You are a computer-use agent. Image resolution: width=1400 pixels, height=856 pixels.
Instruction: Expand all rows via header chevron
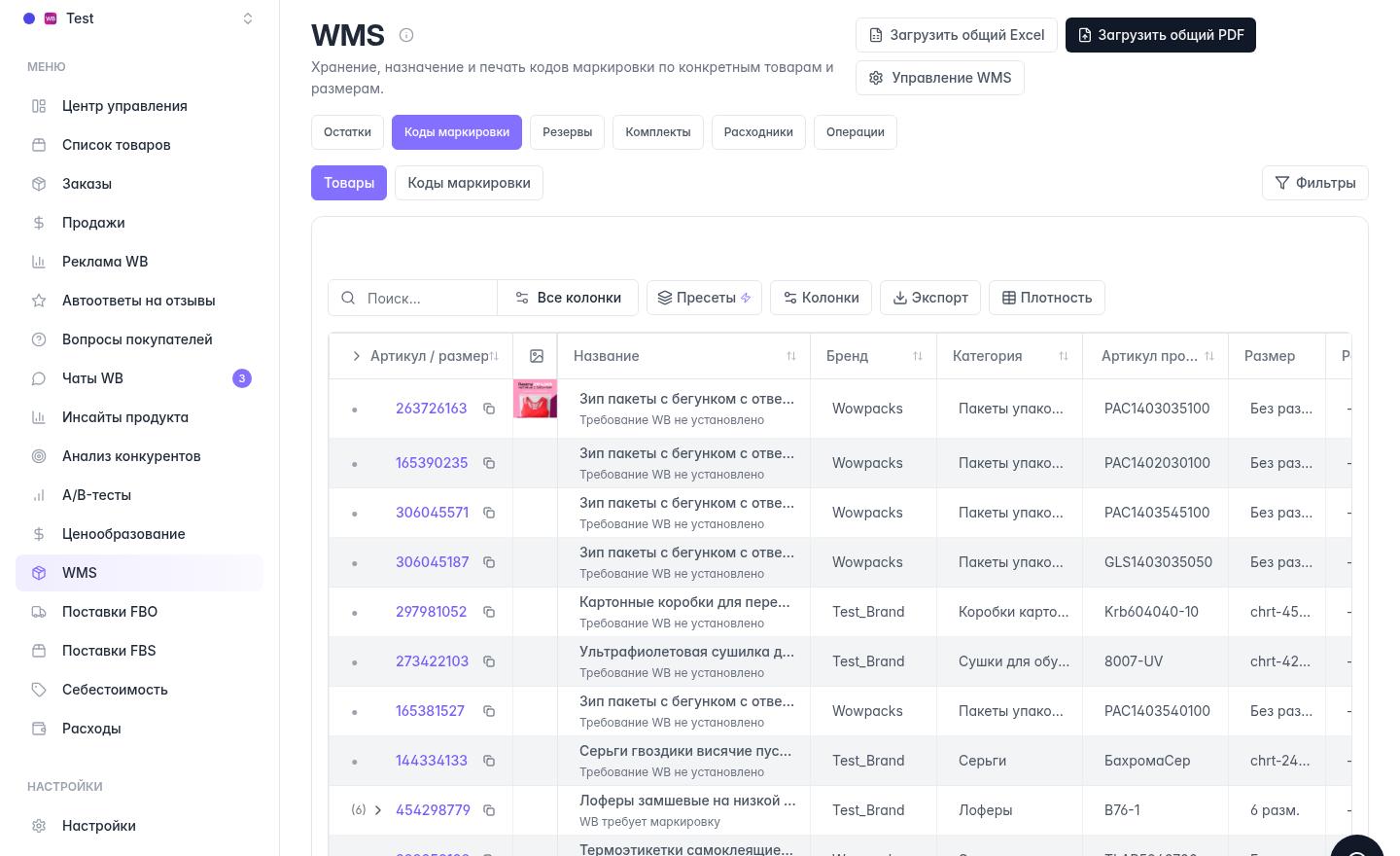pos(357,356)
